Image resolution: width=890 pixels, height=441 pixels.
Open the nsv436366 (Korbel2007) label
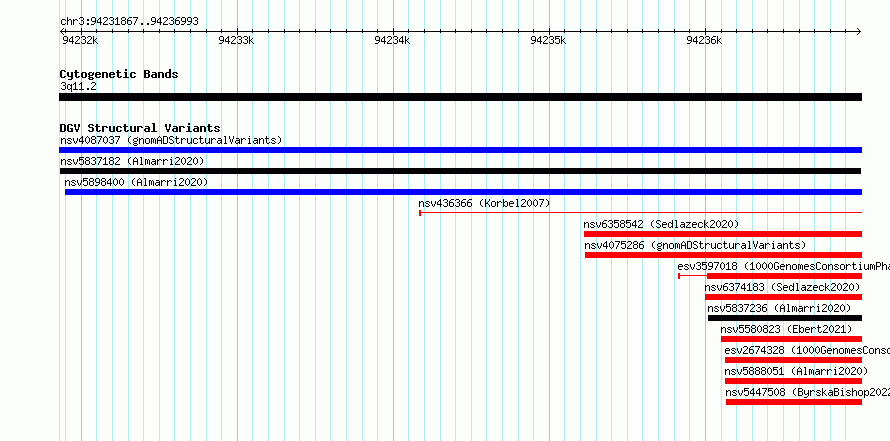484,203
